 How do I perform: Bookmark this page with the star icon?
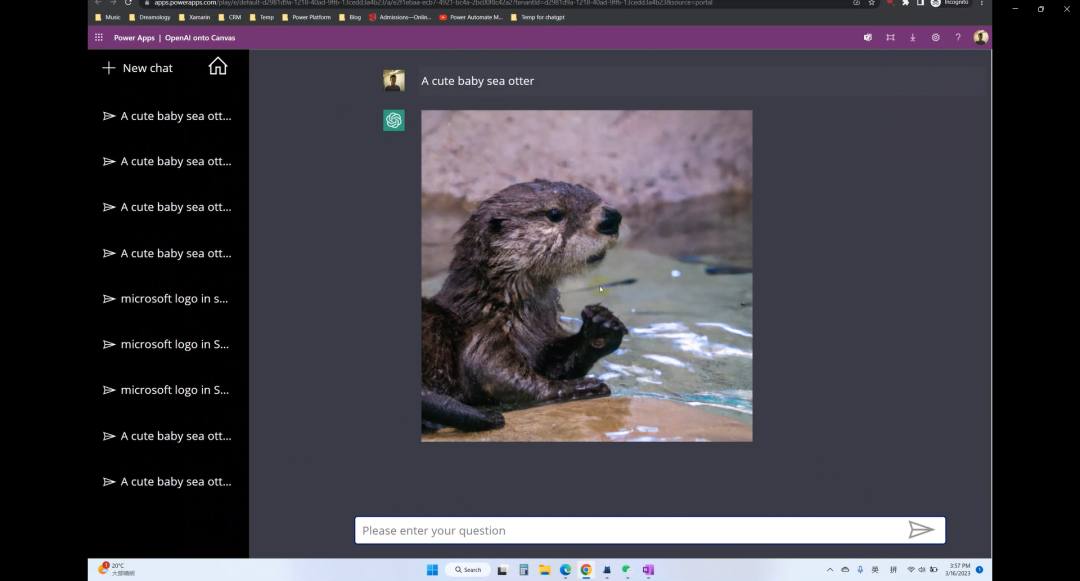tap(871, 3)
